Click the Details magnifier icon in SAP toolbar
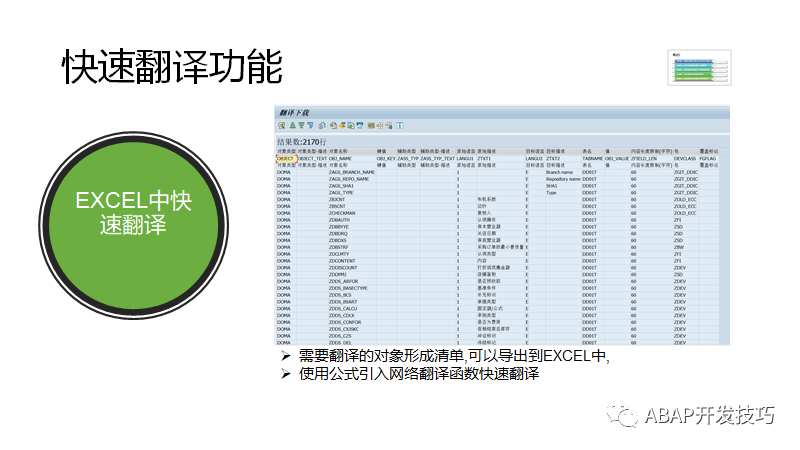 (282, 125)
